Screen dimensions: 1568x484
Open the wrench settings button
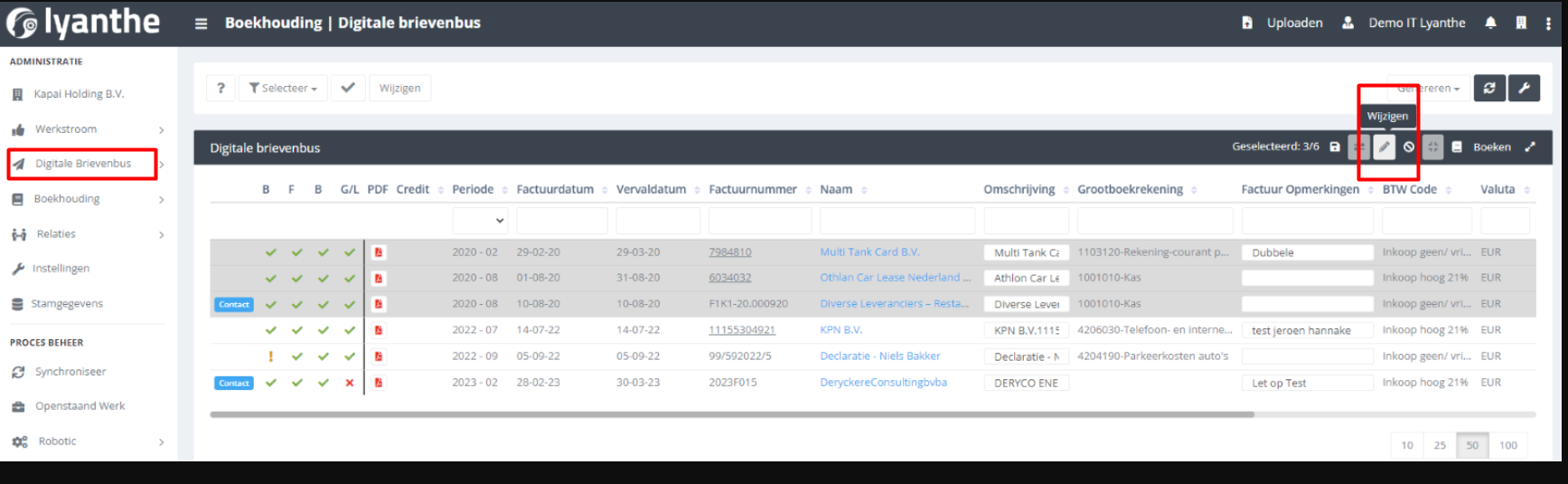(1524, 88)
